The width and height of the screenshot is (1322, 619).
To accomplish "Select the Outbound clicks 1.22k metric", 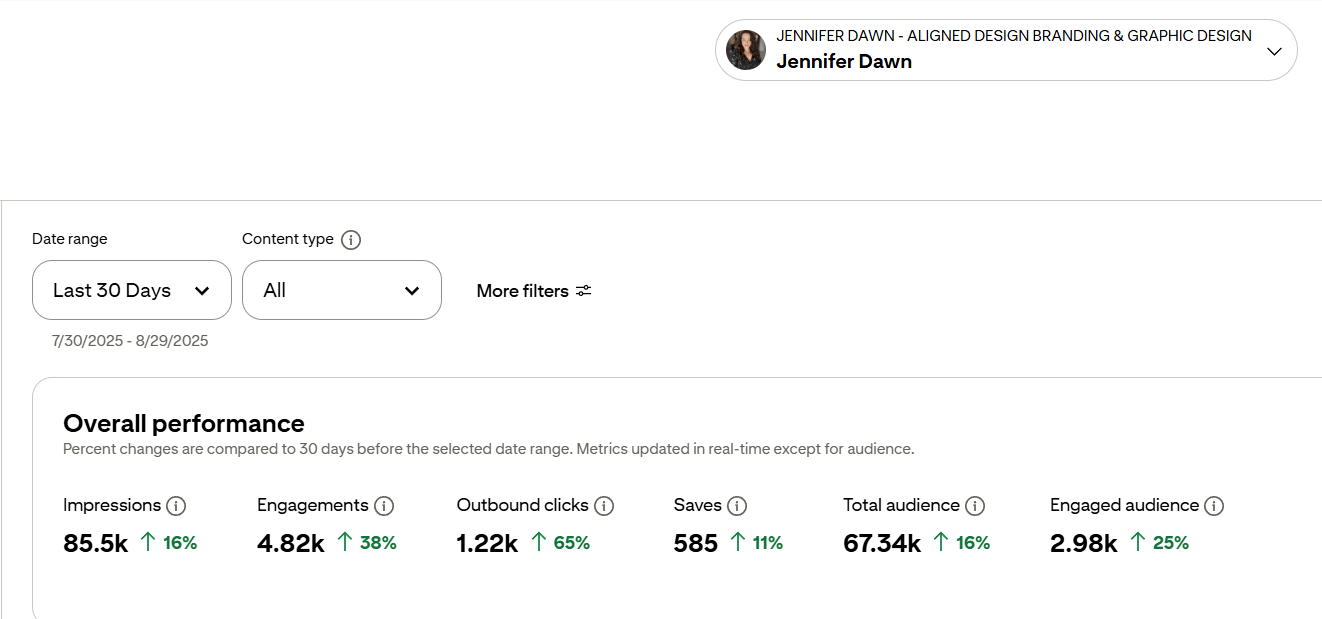I will point(487,543).
